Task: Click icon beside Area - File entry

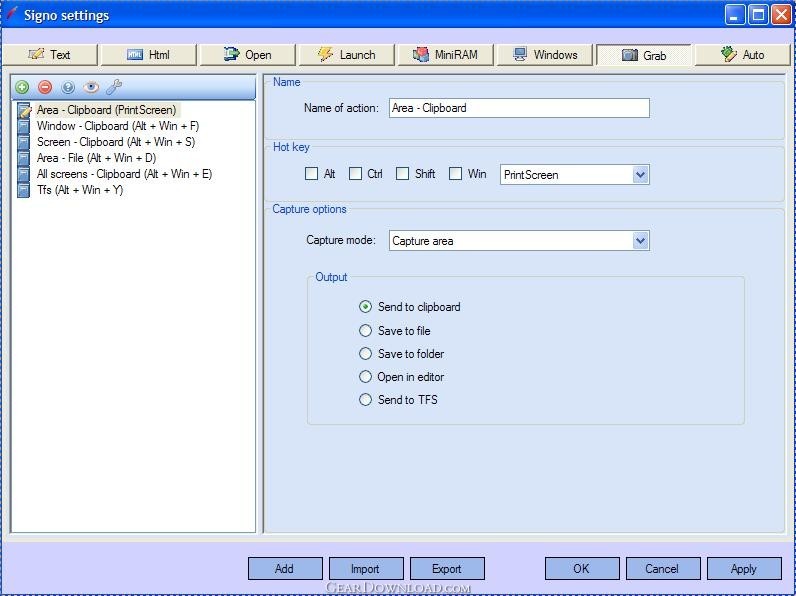Action: 23,158
